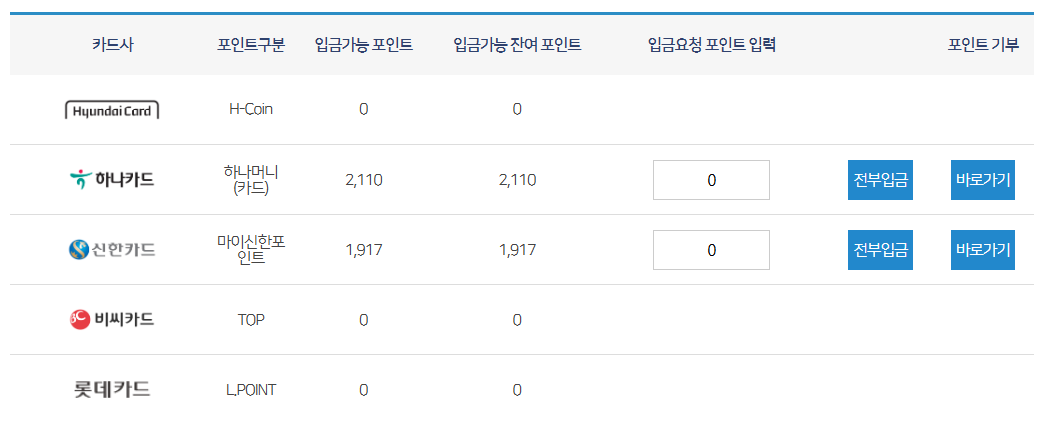Click the 포인트 기부 column header

[983, 45]
